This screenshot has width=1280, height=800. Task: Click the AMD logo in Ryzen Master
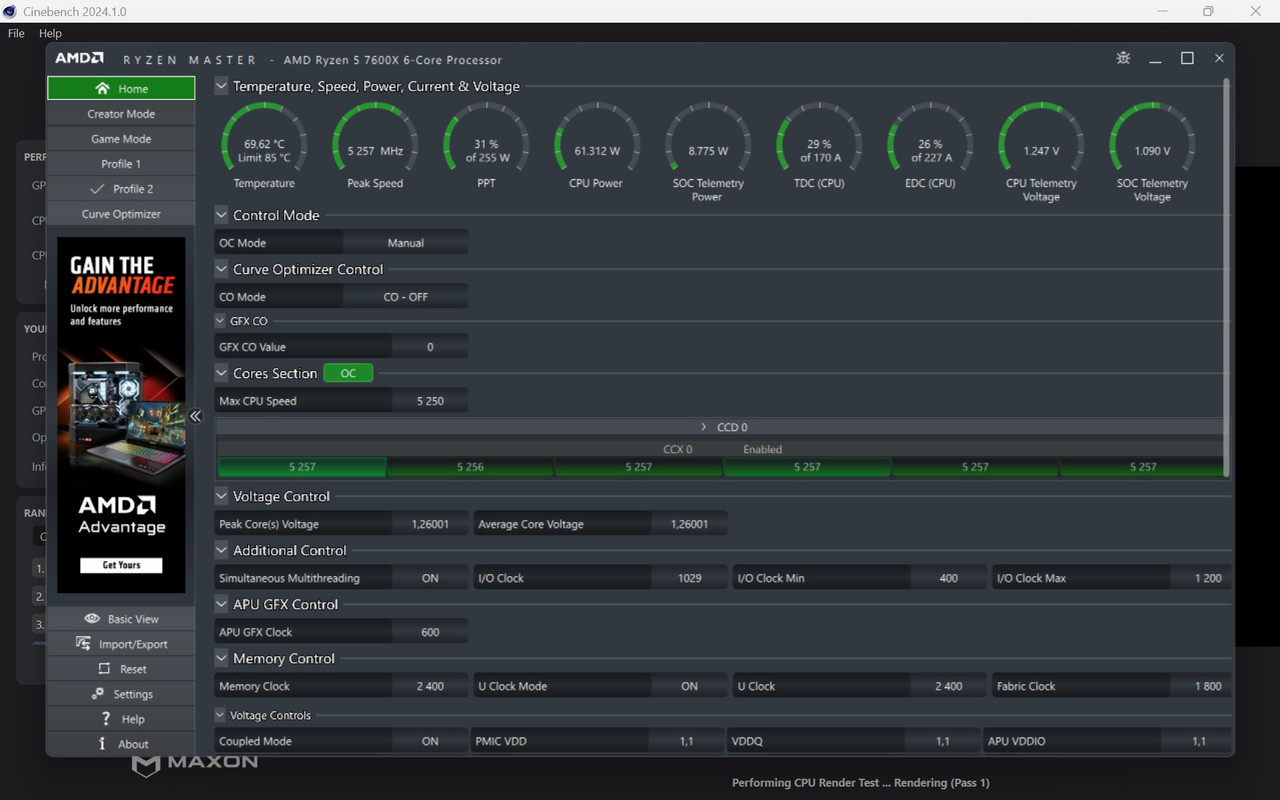[79, 59]
